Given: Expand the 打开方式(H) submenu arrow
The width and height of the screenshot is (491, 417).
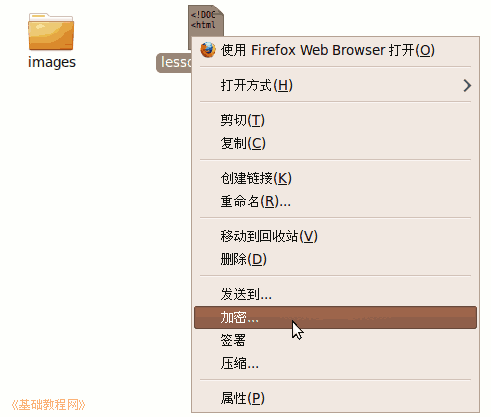Looking at the screenshot, I should (467, 86).
